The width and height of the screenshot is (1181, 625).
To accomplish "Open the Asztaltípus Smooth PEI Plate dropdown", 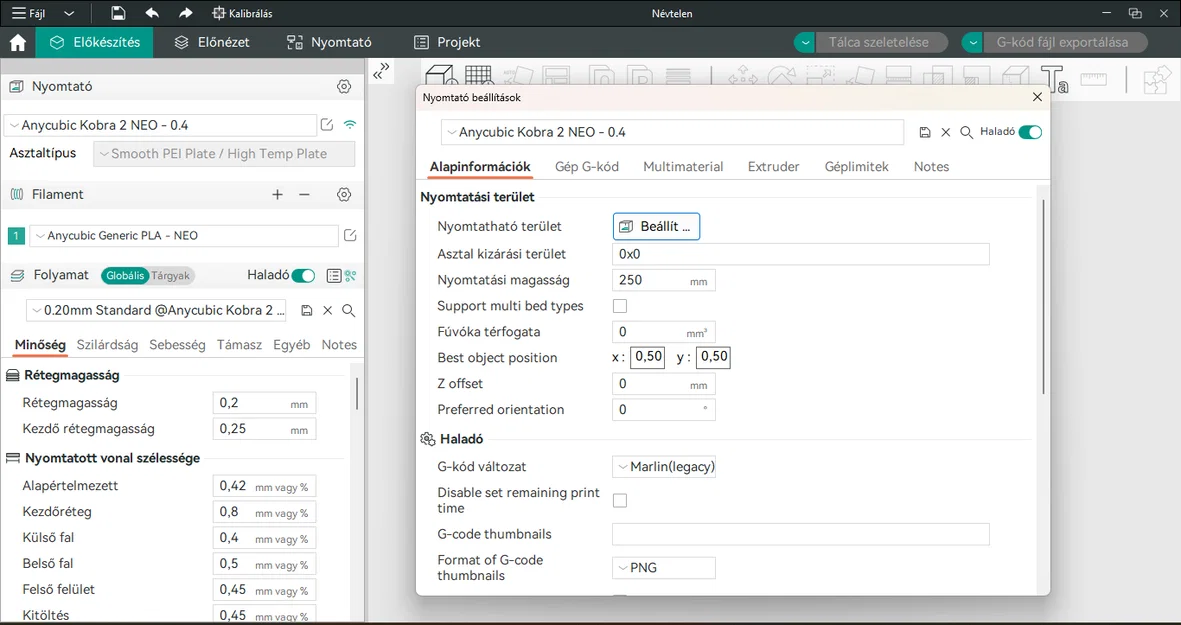I will click(x=224, y=154).
